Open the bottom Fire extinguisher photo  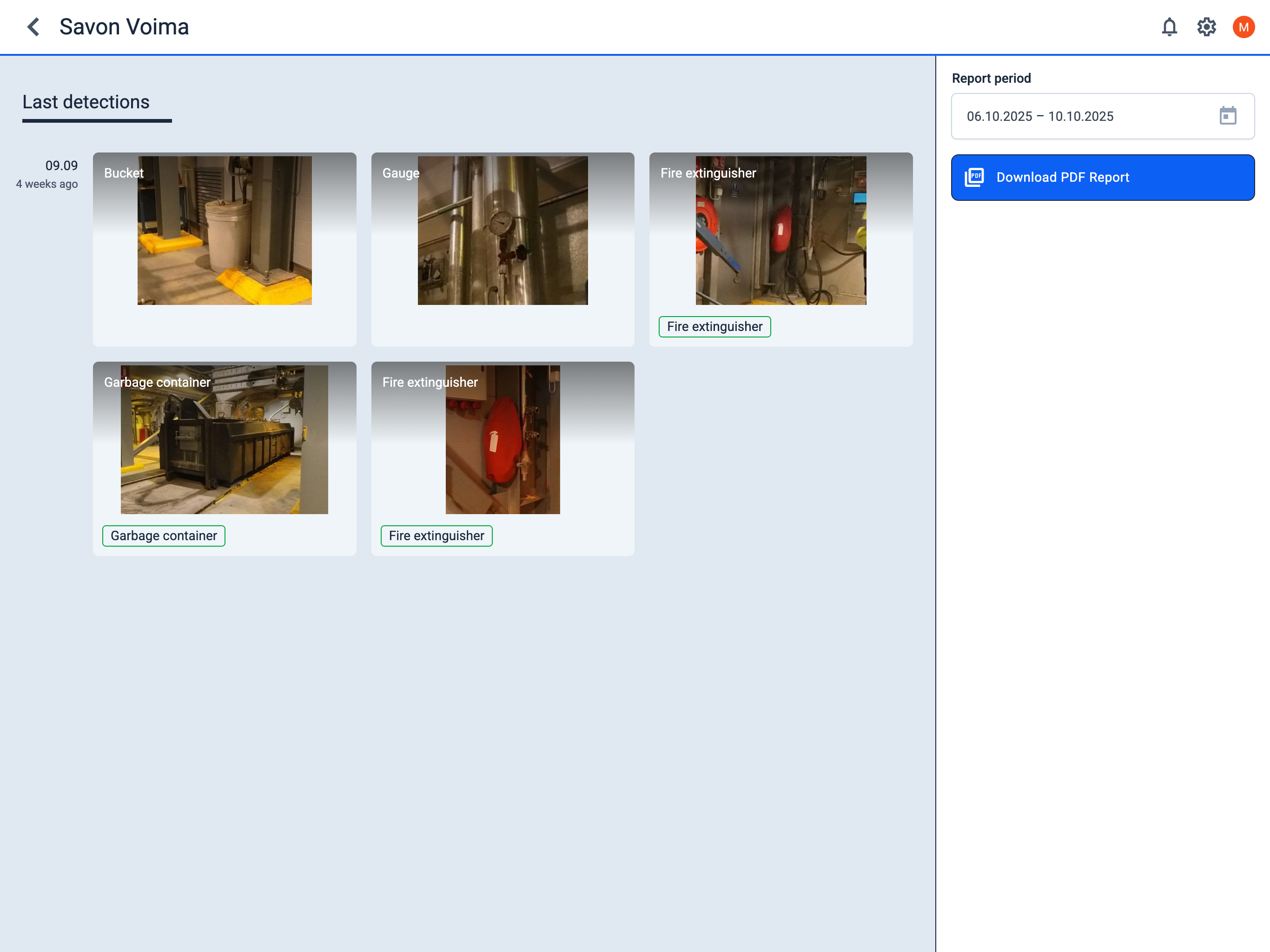coord(503,440)
